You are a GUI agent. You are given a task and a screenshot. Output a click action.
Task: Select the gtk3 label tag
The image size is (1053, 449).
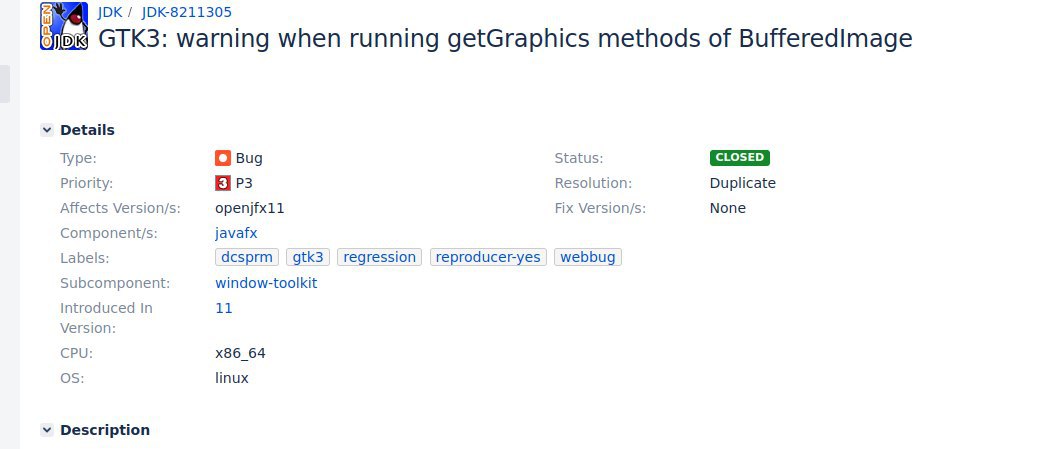pyautogui.click(x=307, y=257)
